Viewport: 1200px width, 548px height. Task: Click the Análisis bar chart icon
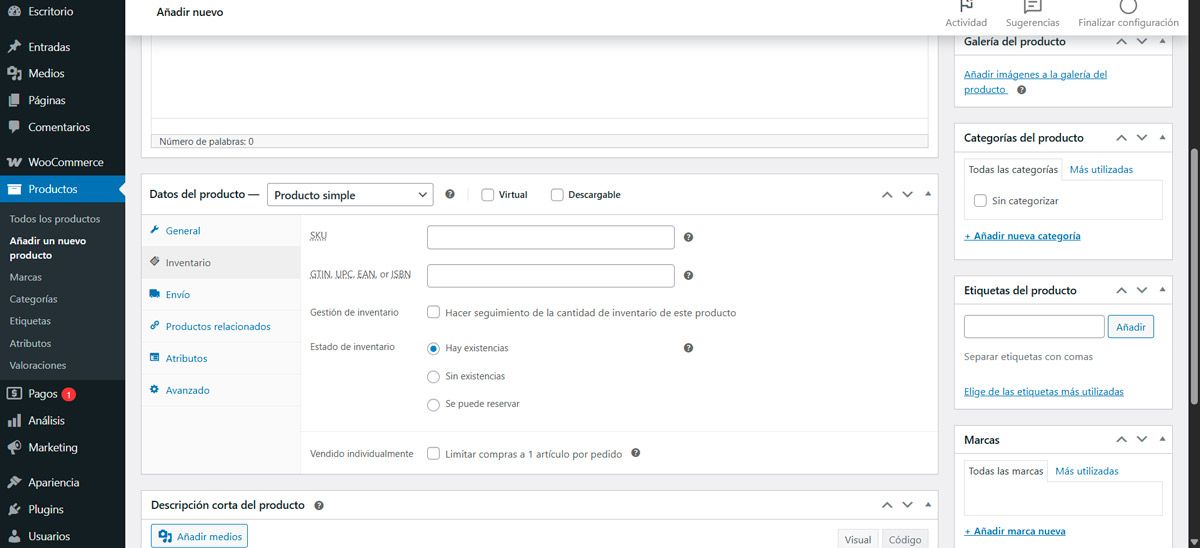coord(14,421)
